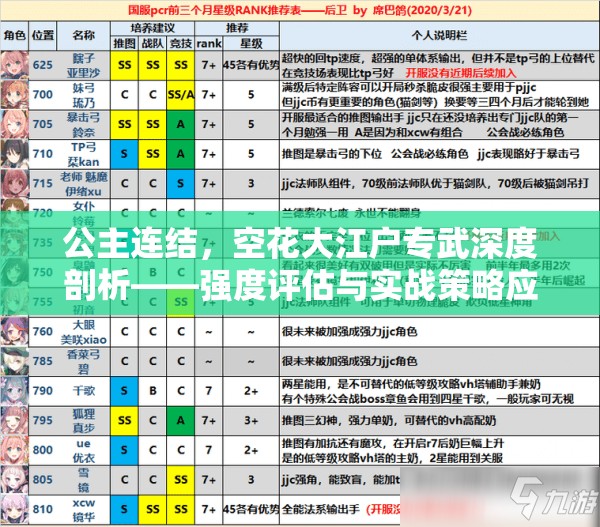
Task: Click the avatar in row 700
Action: [15, 95]
